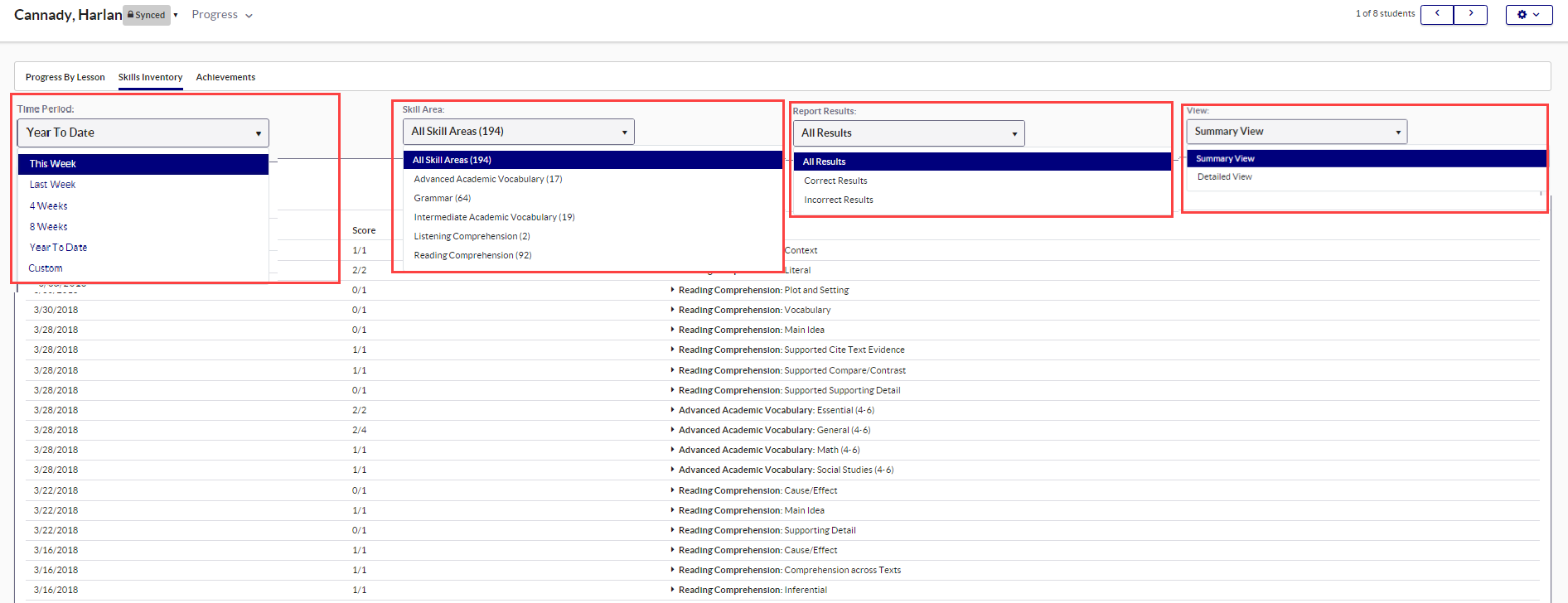Expand Reading Comprehension: Inferential row

click(672, 590)
